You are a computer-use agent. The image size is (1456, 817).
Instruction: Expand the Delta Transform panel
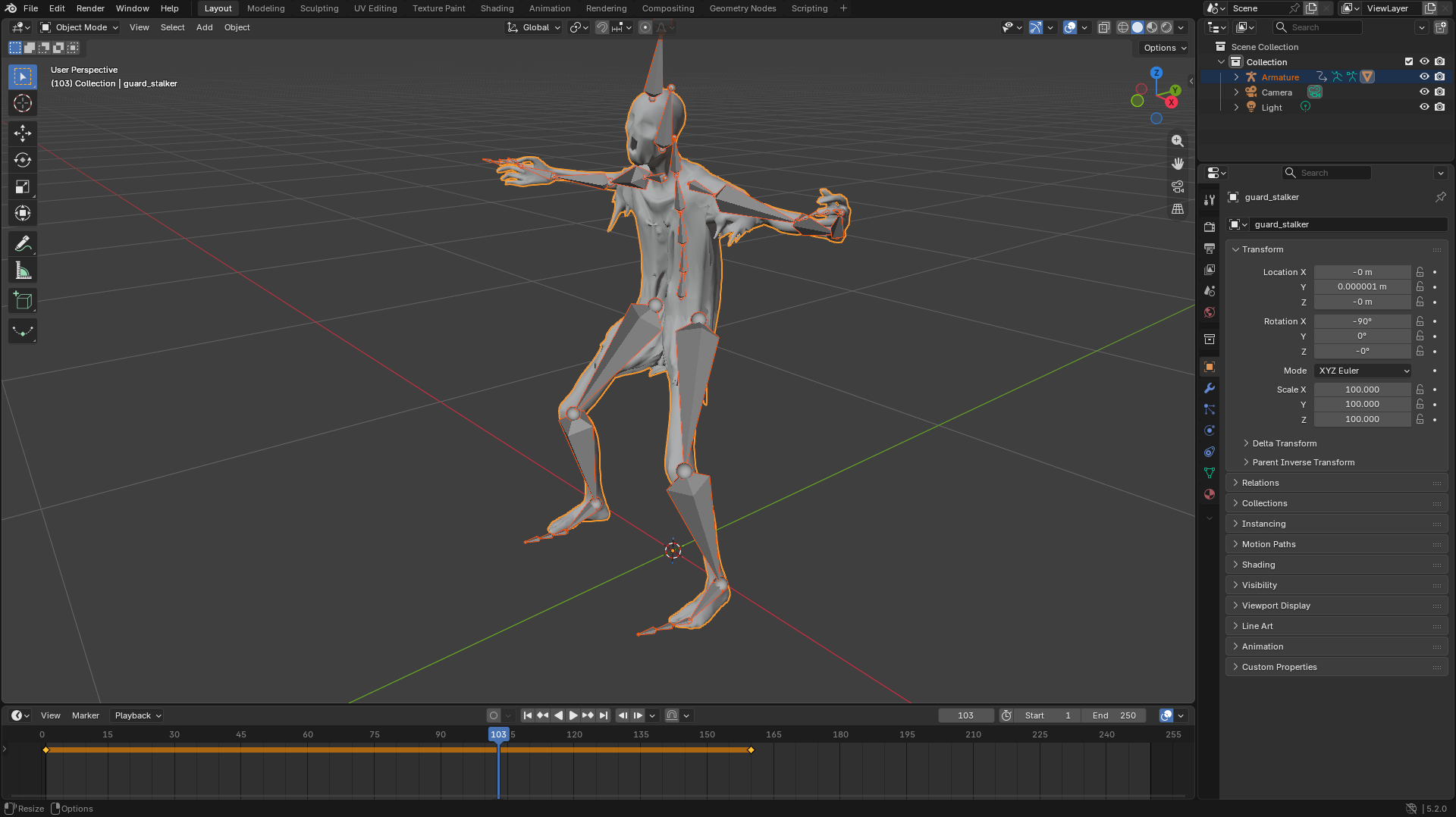point(1284,443)
